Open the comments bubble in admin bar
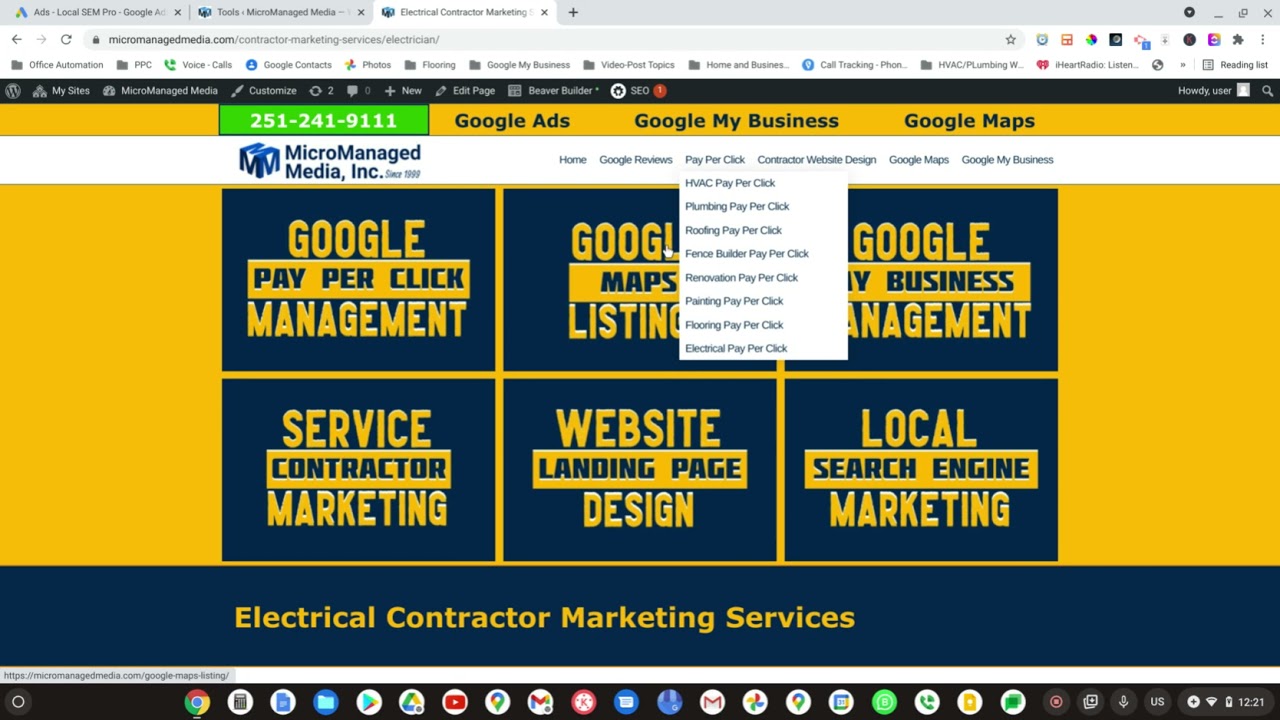This screenshot has height=720, width=1280. tap(358, 90)
